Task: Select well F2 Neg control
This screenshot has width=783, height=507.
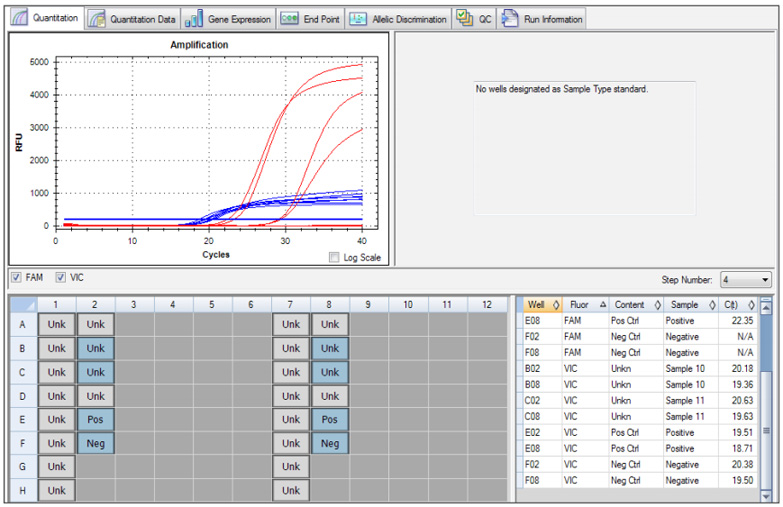Action: pyautogui.click(x=95, y=443)
